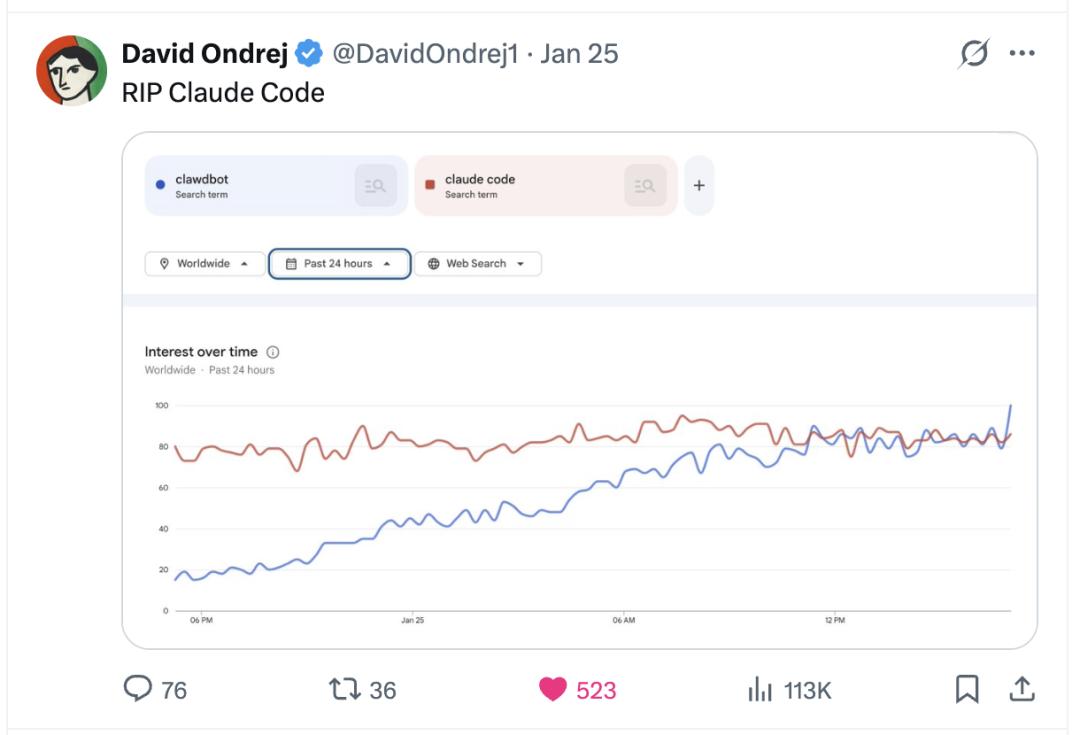
Task: Expand the Web Search type dropdown
Action: (x=477, y=264)
